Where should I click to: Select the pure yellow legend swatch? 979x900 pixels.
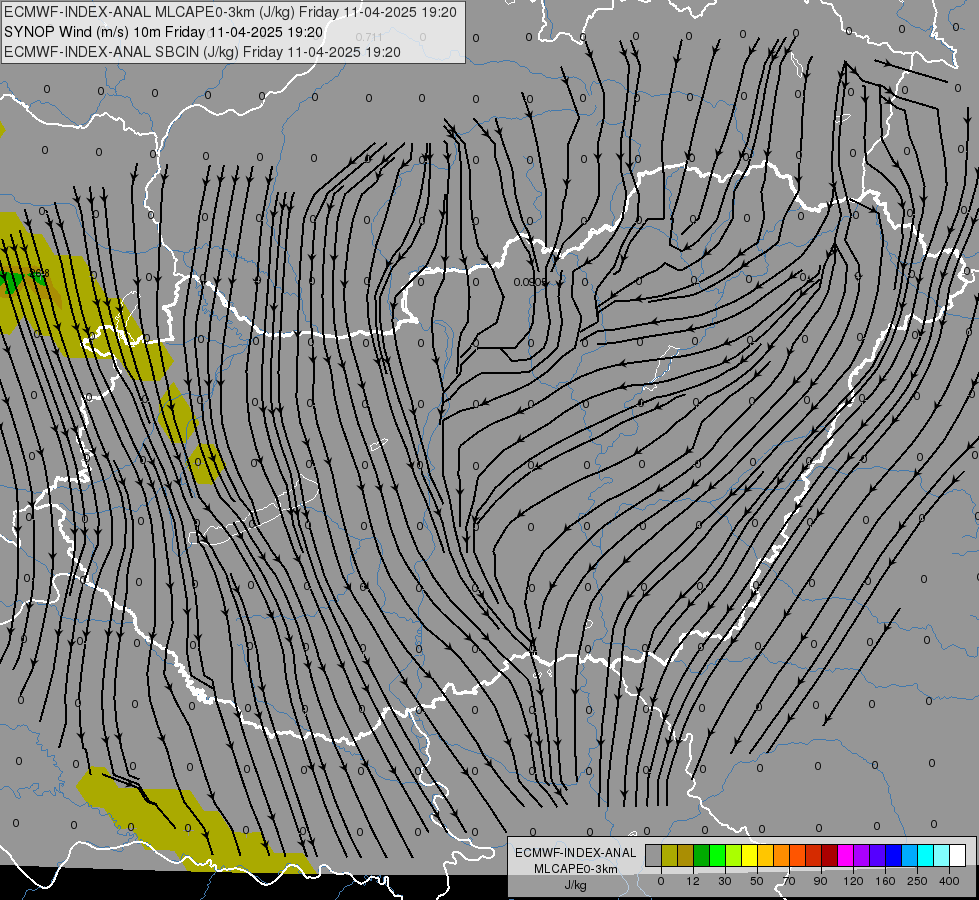(x=749, y=855)
